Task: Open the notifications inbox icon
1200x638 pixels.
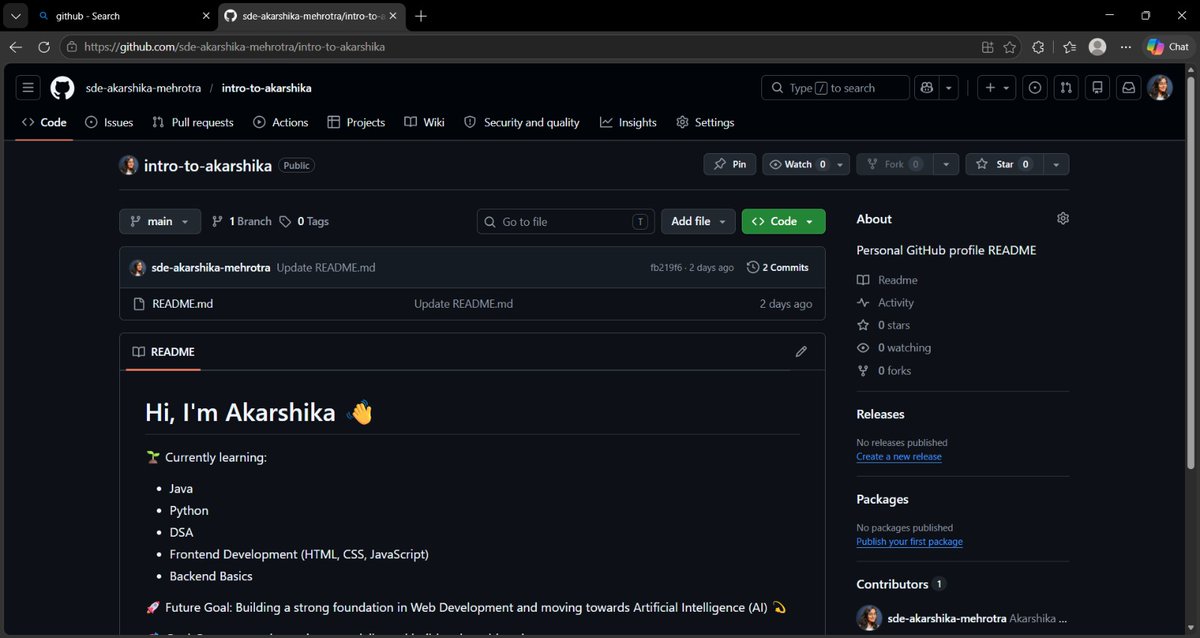Action: 1128,88
